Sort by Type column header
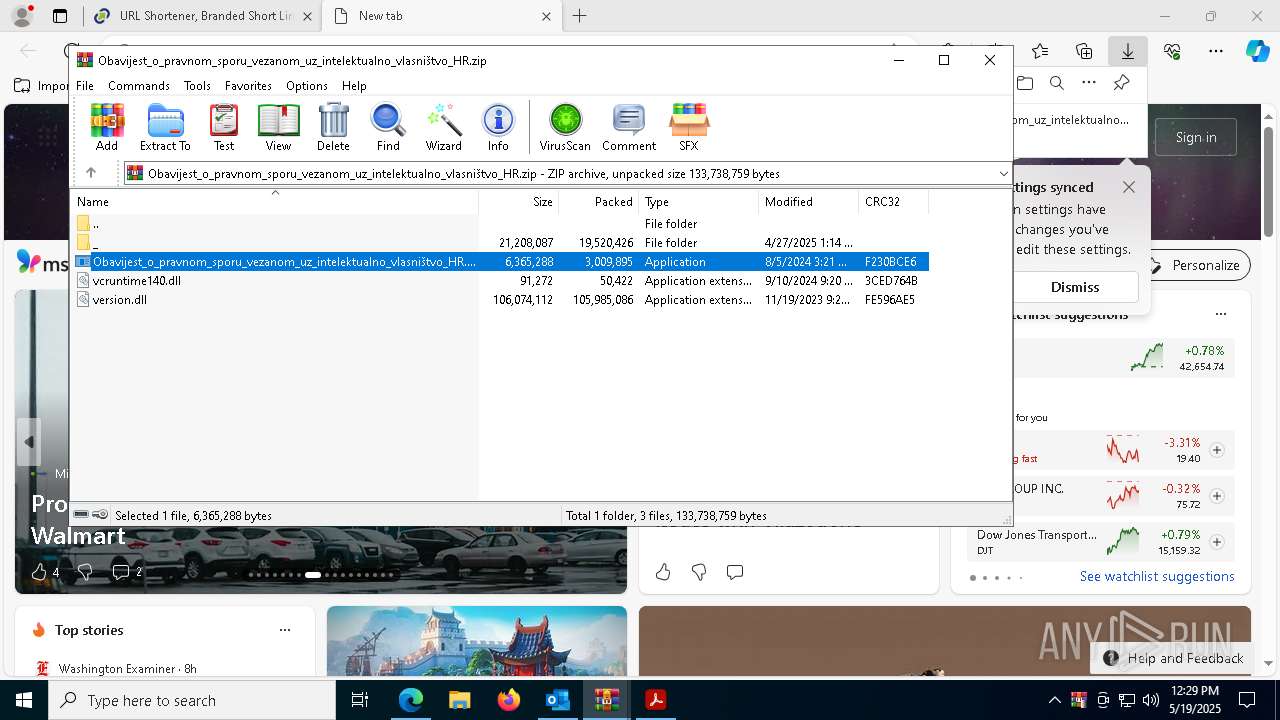Image resolution: width=1280 pixels, height=720 pixels. 698,202
